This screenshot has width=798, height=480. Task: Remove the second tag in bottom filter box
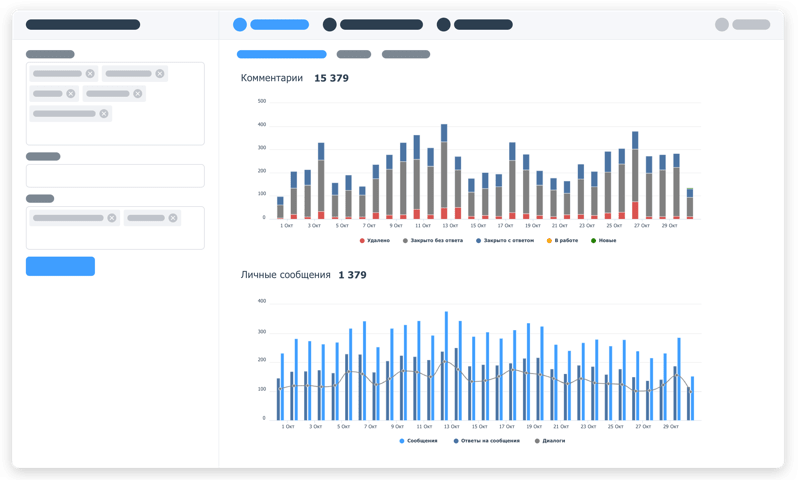(x=173, y=218)
